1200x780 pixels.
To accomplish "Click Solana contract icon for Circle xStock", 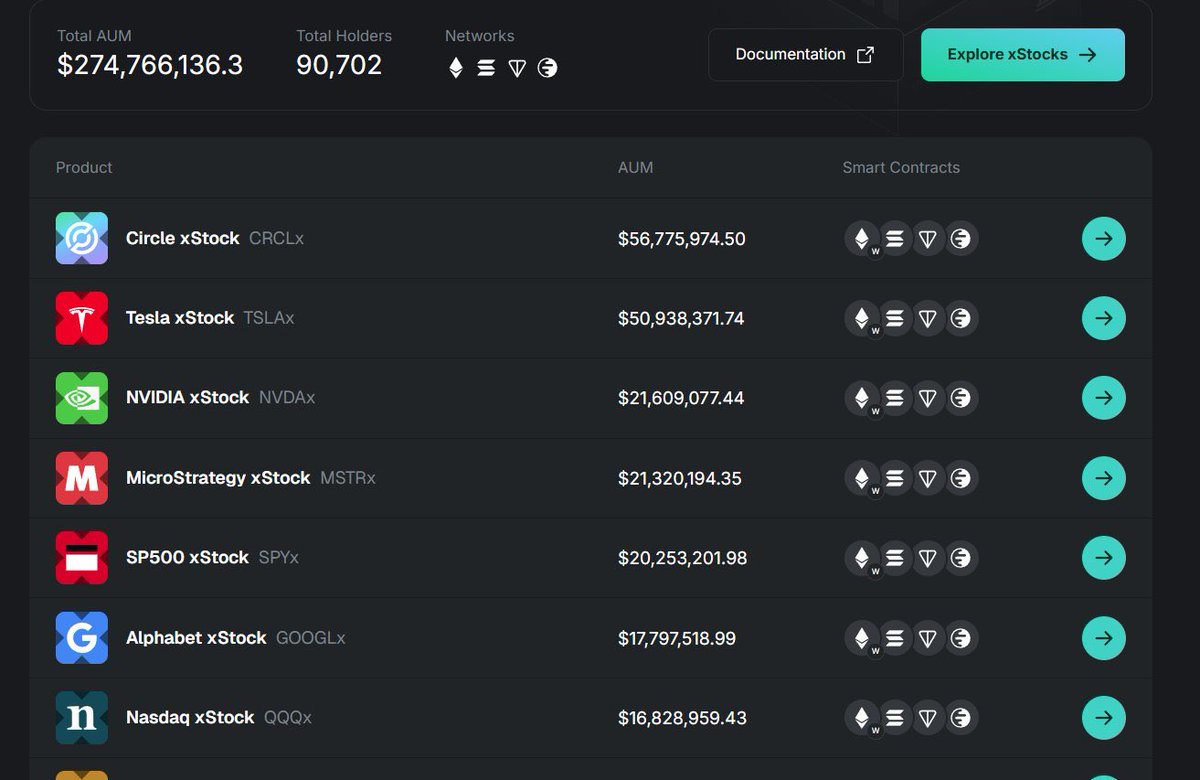I will click(895, 239).
